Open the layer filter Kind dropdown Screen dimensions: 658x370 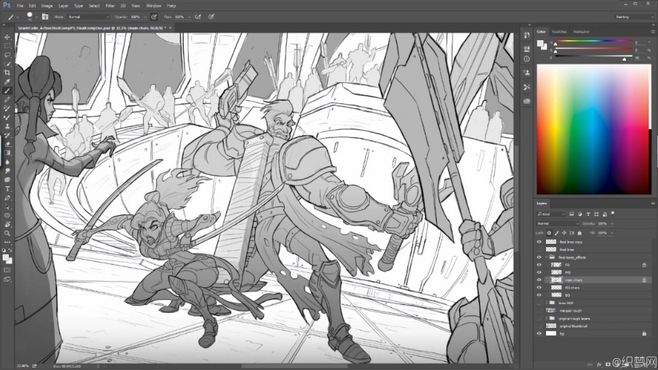[551, 214]
